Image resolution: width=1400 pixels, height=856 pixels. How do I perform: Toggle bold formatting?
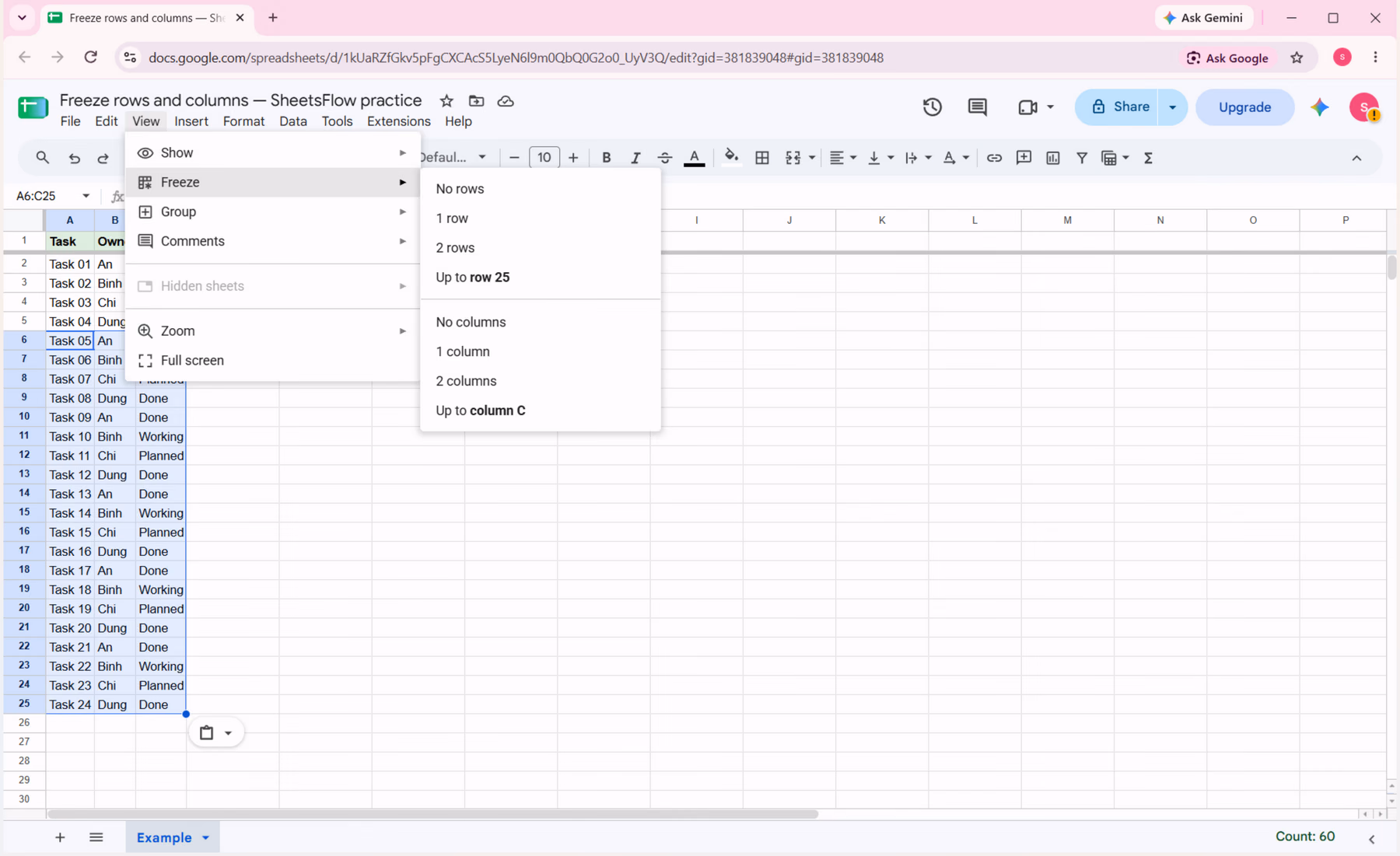pos(606,158)
